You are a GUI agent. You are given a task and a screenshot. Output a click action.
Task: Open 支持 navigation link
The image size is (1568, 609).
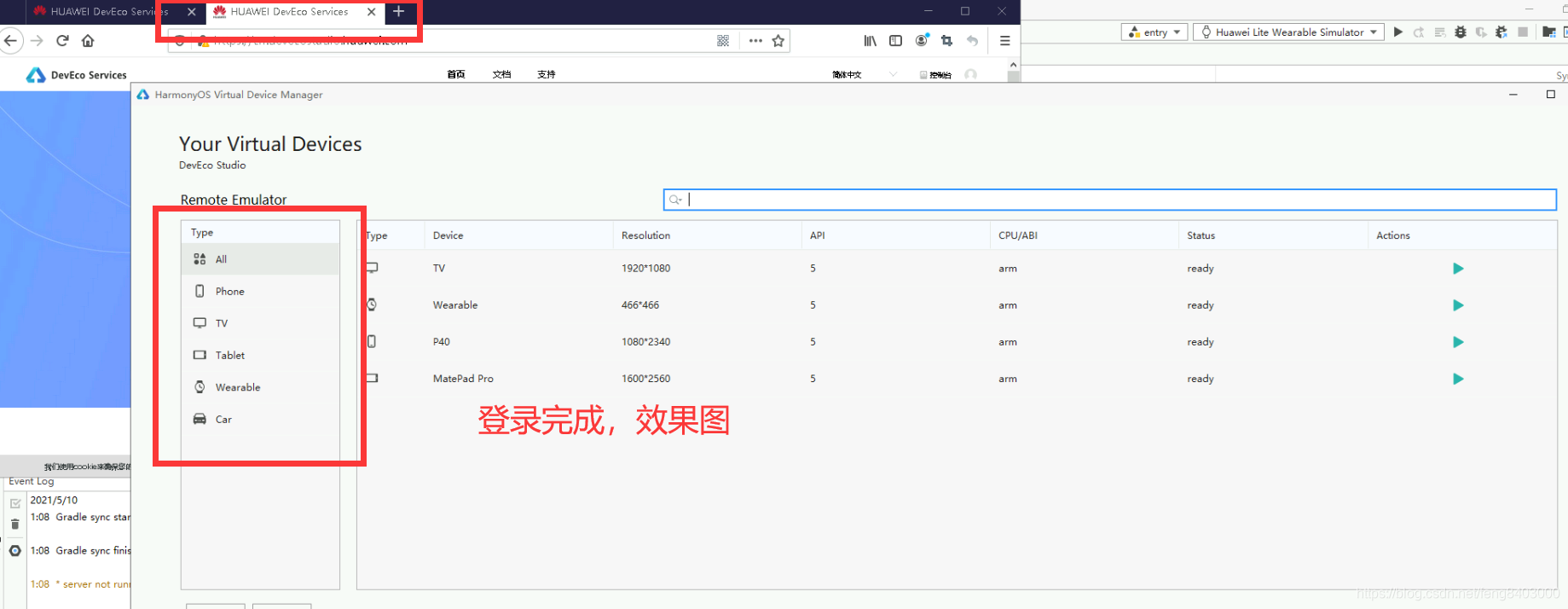pyautogui.click(x=547, y=74)
